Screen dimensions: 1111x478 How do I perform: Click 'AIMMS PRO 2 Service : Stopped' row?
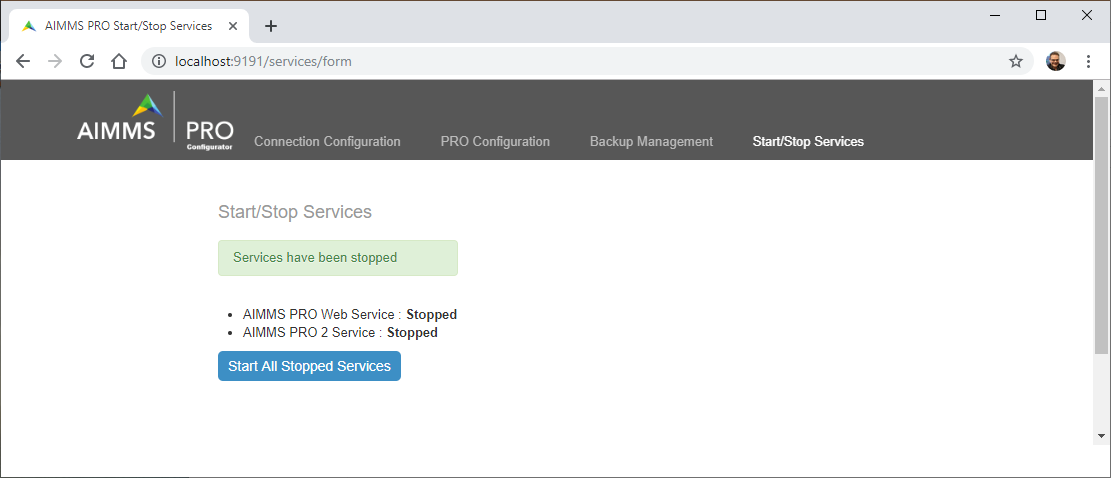[x=340, y=332]
